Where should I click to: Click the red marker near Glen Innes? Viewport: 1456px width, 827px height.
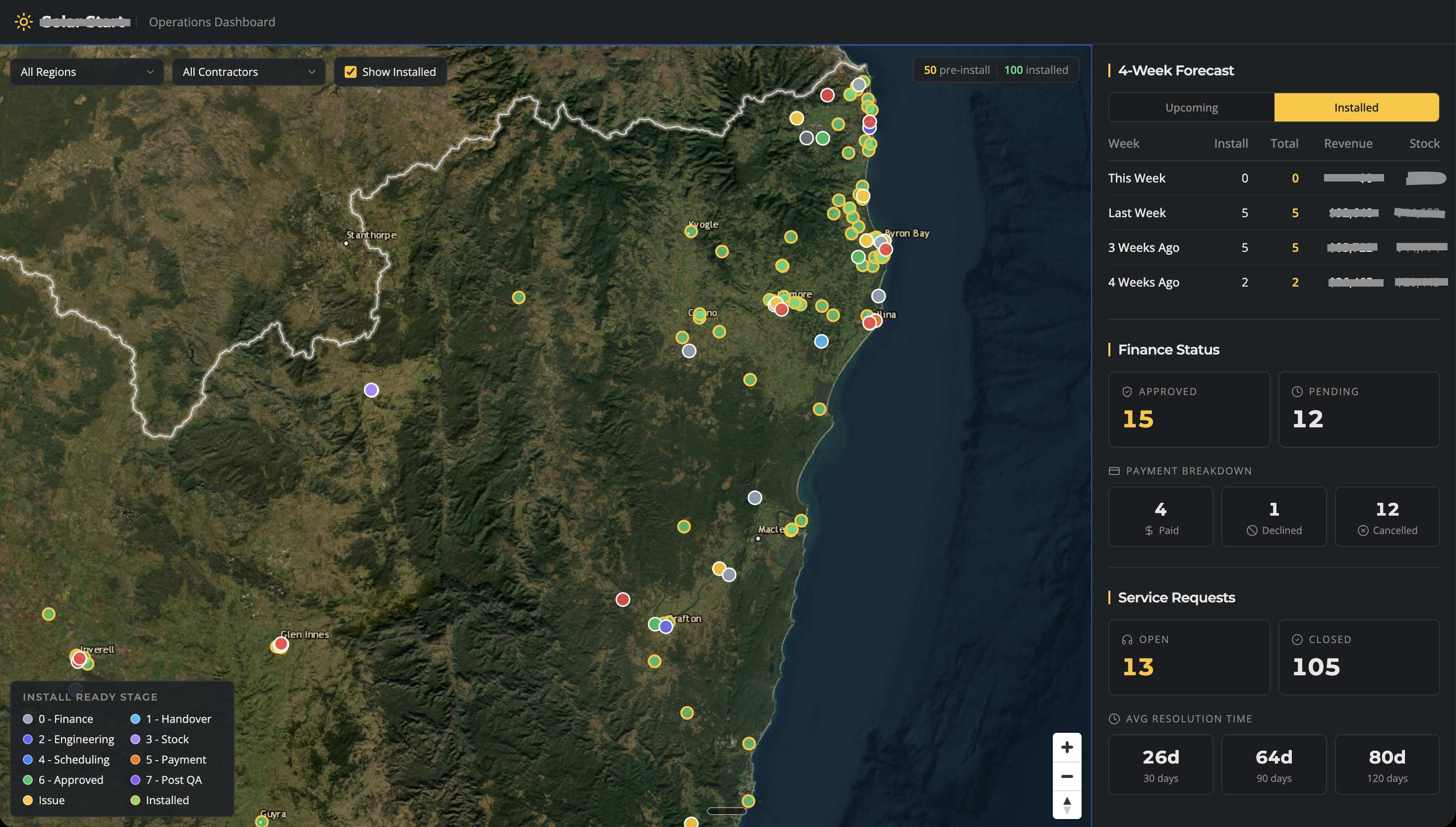point(281,644)
